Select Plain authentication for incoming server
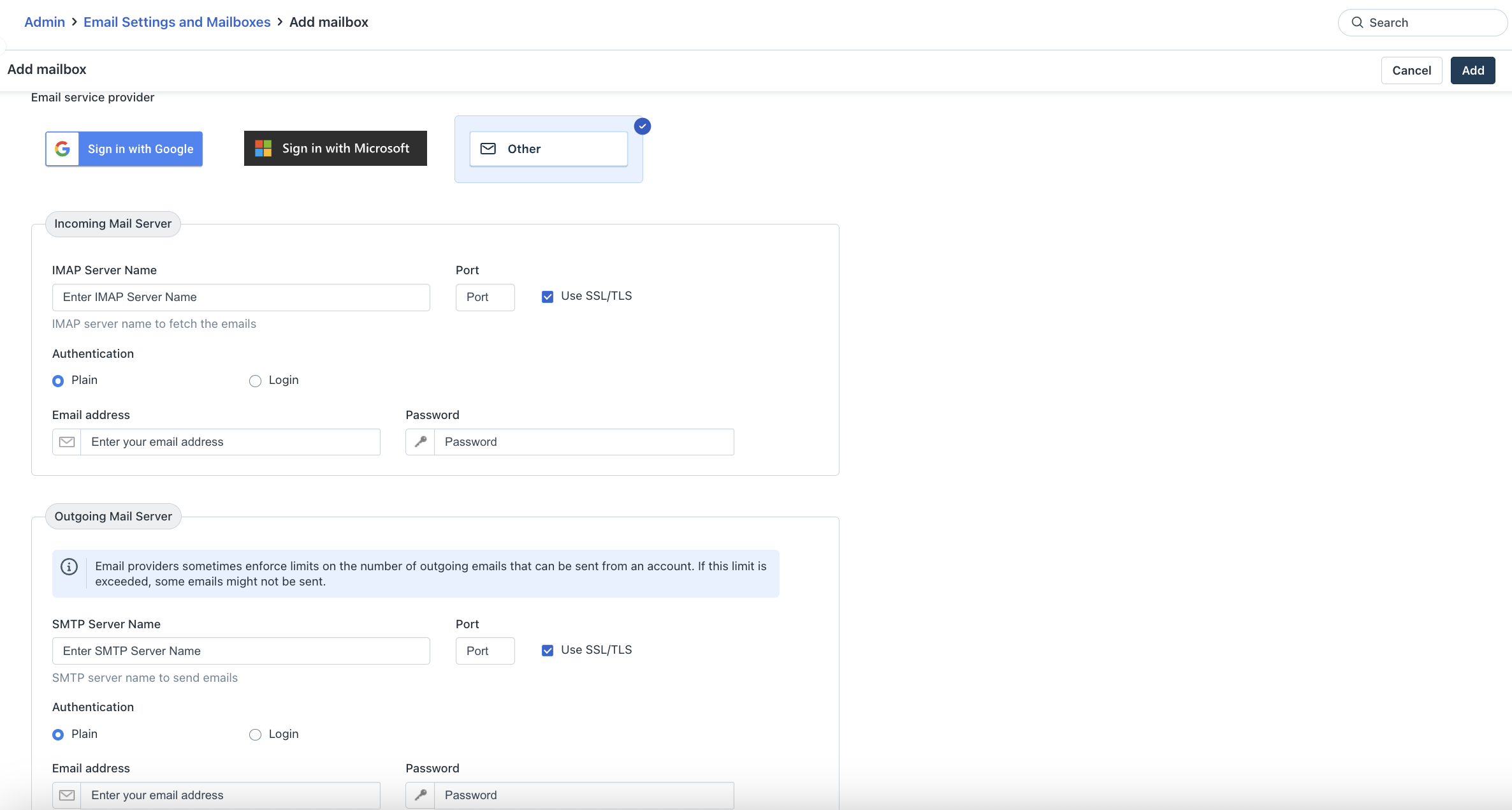1512x810 pixels. tap(58, 381)
